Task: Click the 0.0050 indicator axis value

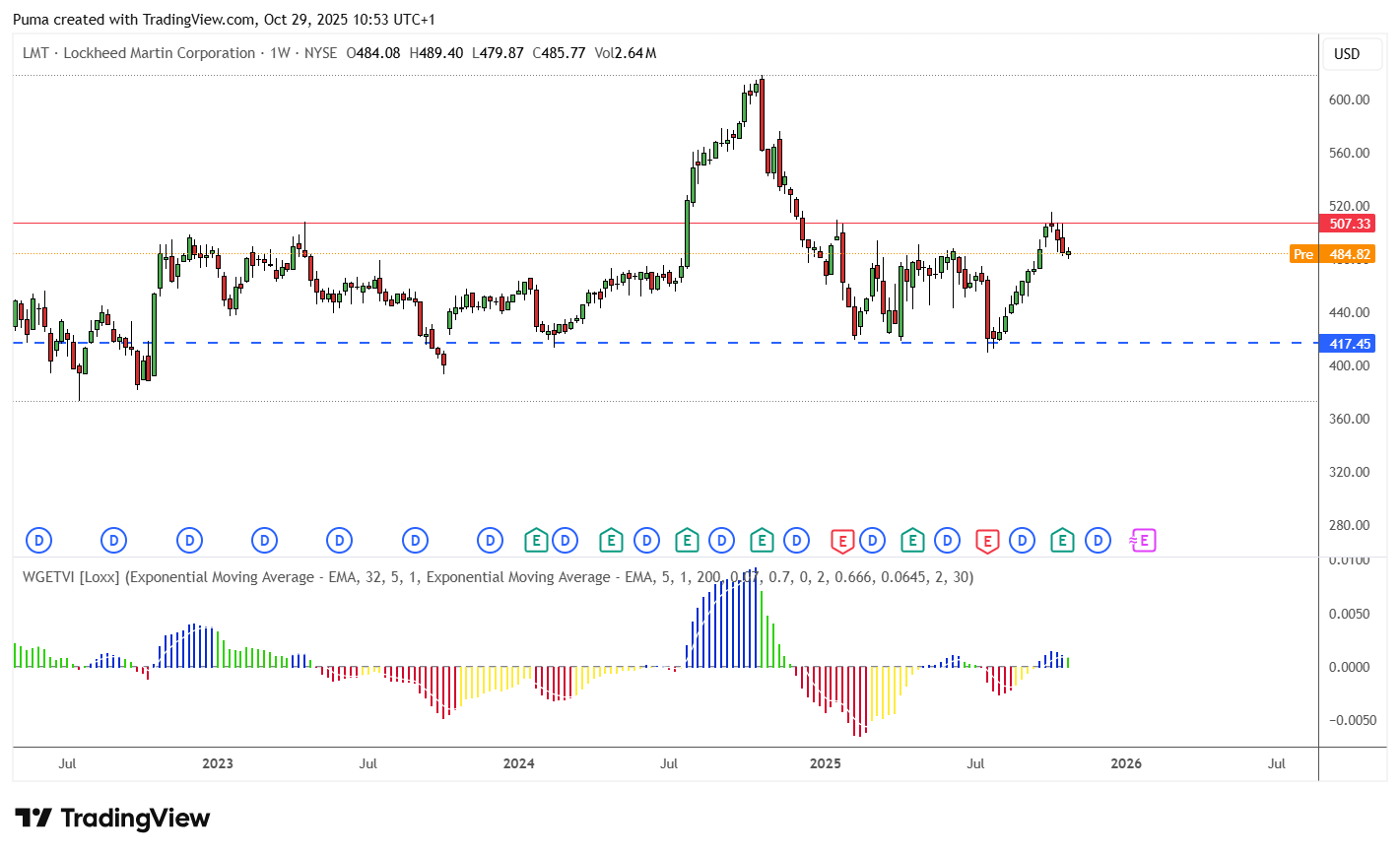Action: 1349,614
